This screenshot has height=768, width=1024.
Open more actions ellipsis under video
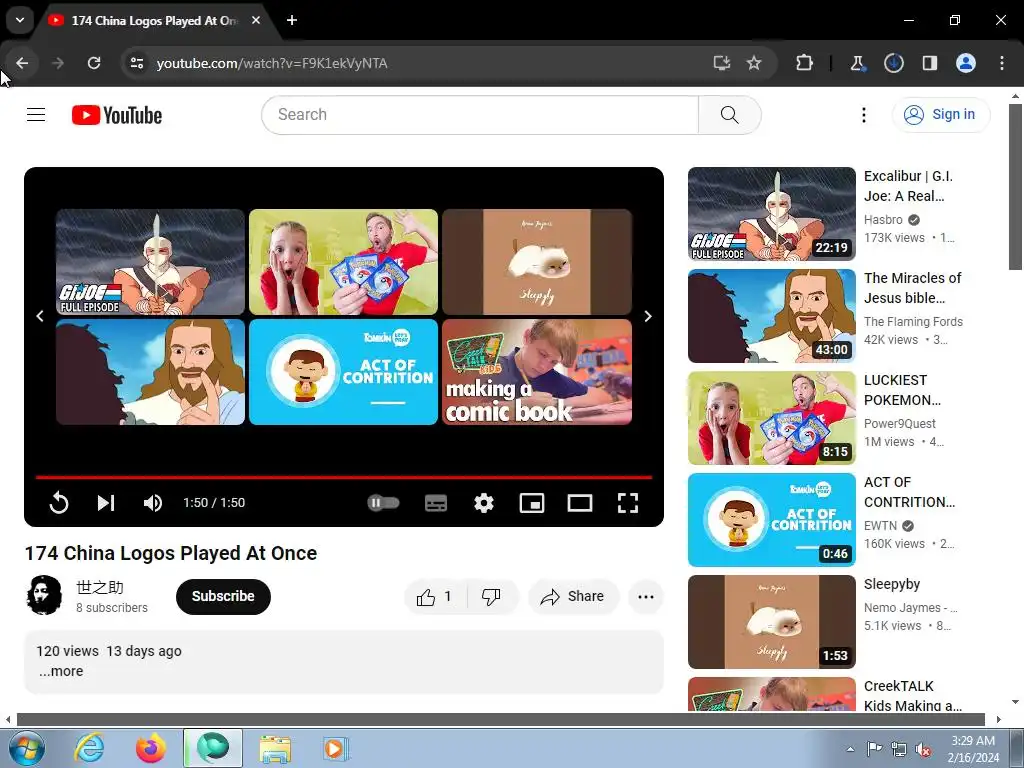tap(645, 596)
